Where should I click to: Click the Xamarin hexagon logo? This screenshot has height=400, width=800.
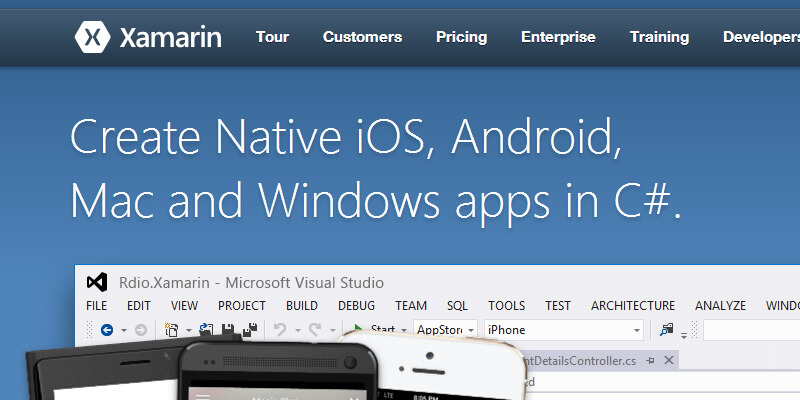92,37
